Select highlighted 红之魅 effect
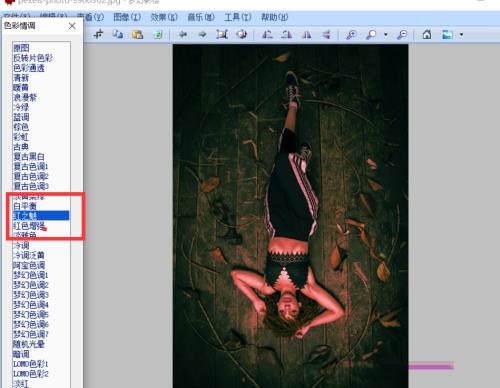 tap(41, 216)
